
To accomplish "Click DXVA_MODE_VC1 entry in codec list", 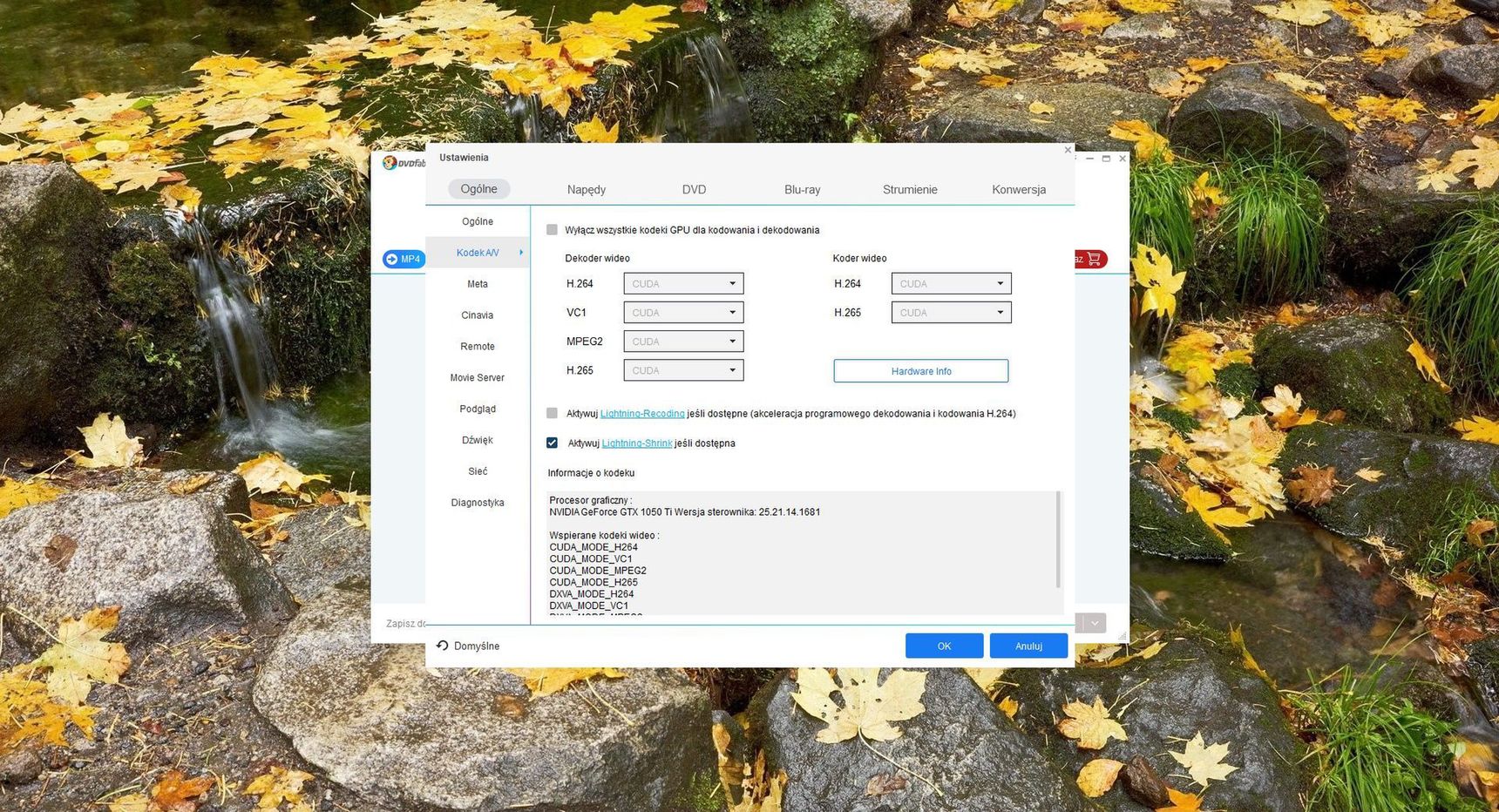I will coord(589,606).
